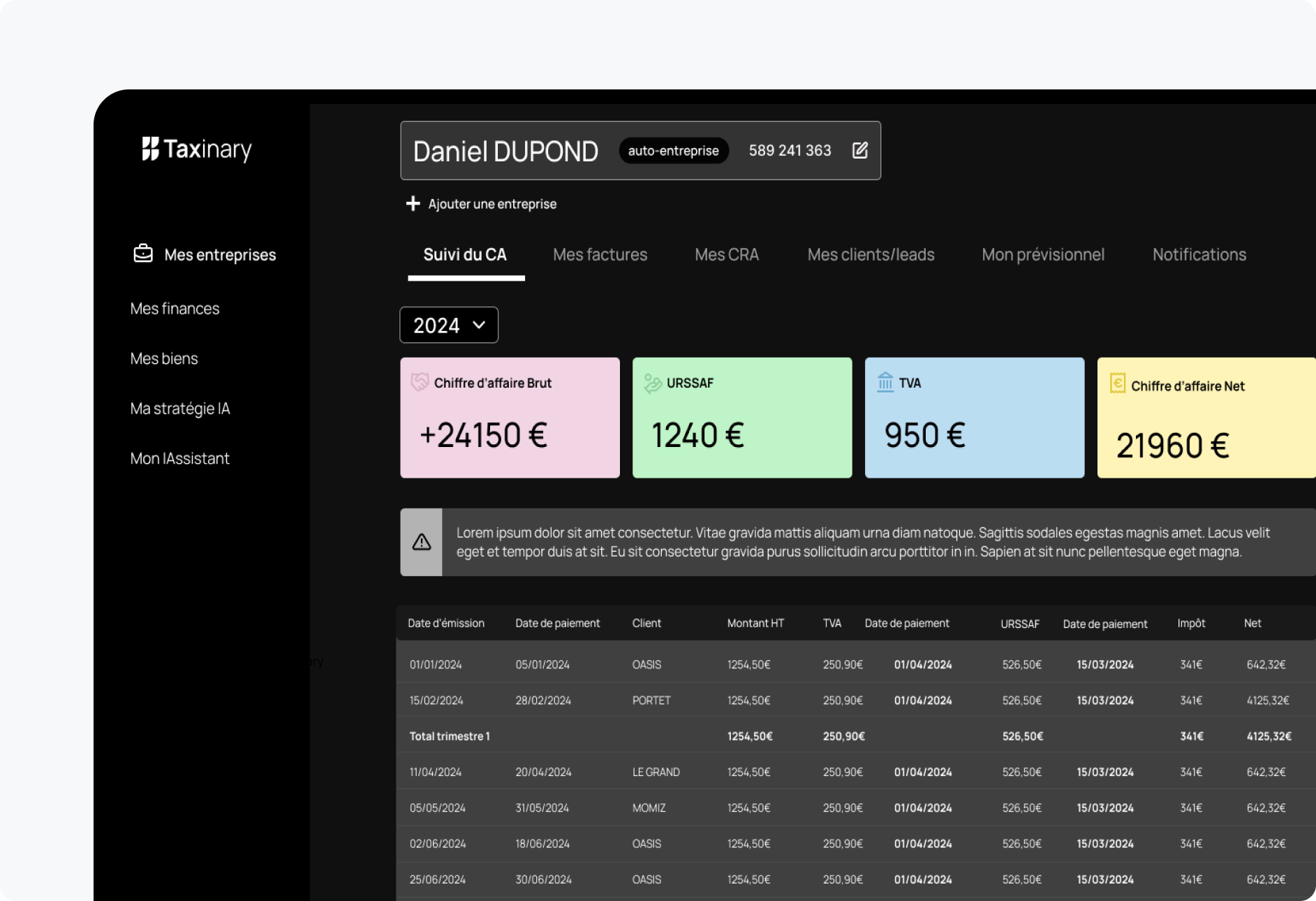The image size is (1316, 901).
Task: Click the plus icon for adding an entreprise
Action: [x=413, y=203]
